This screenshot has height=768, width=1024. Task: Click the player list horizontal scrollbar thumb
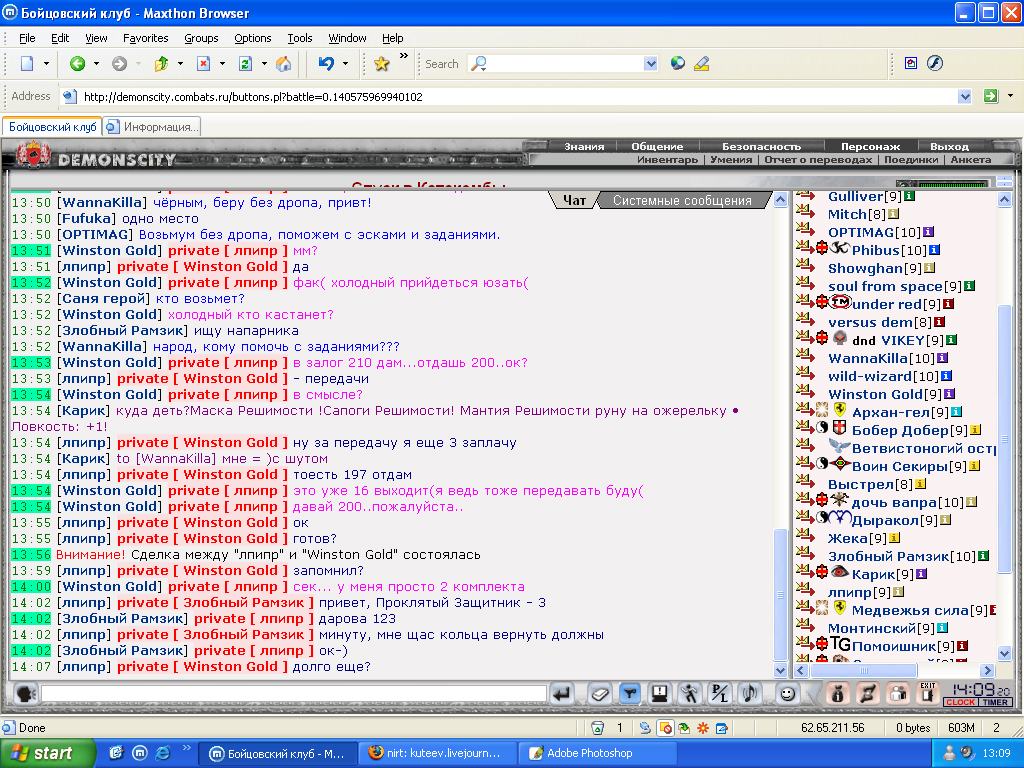click(863, 670)
